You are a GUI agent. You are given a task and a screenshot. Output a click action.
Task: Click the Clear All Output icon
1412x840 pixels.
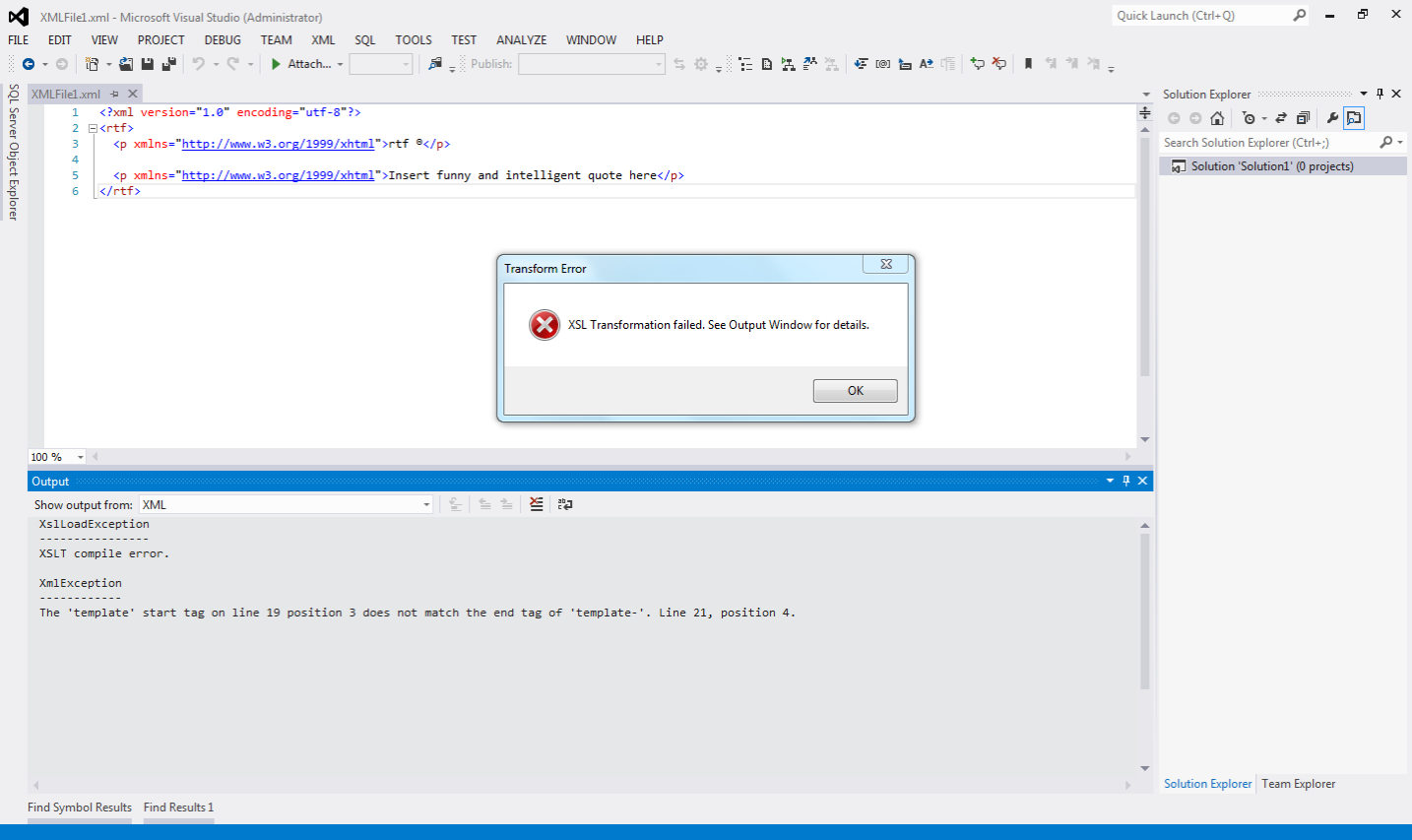(x=535, y=503)
